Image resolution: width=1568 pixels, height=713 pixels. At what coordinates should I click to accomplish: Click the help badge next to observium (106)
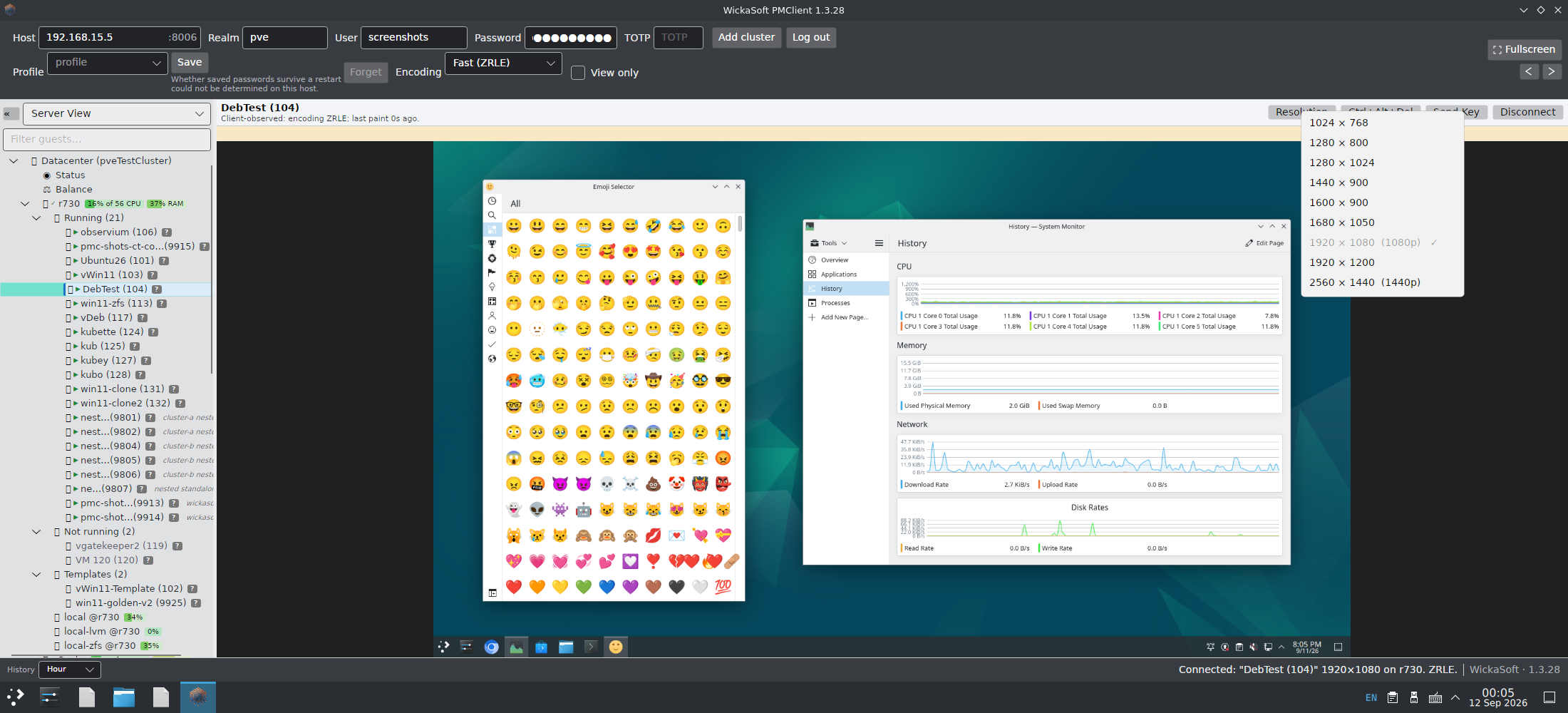[x=167, y=232]
